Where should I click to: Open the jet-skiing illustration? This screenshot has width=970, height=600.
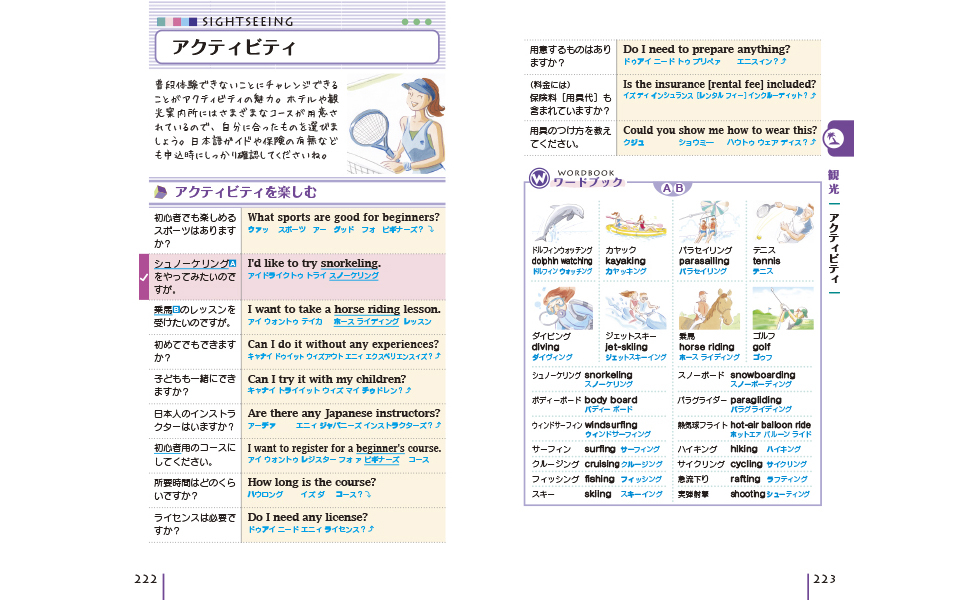coord(635,308)
